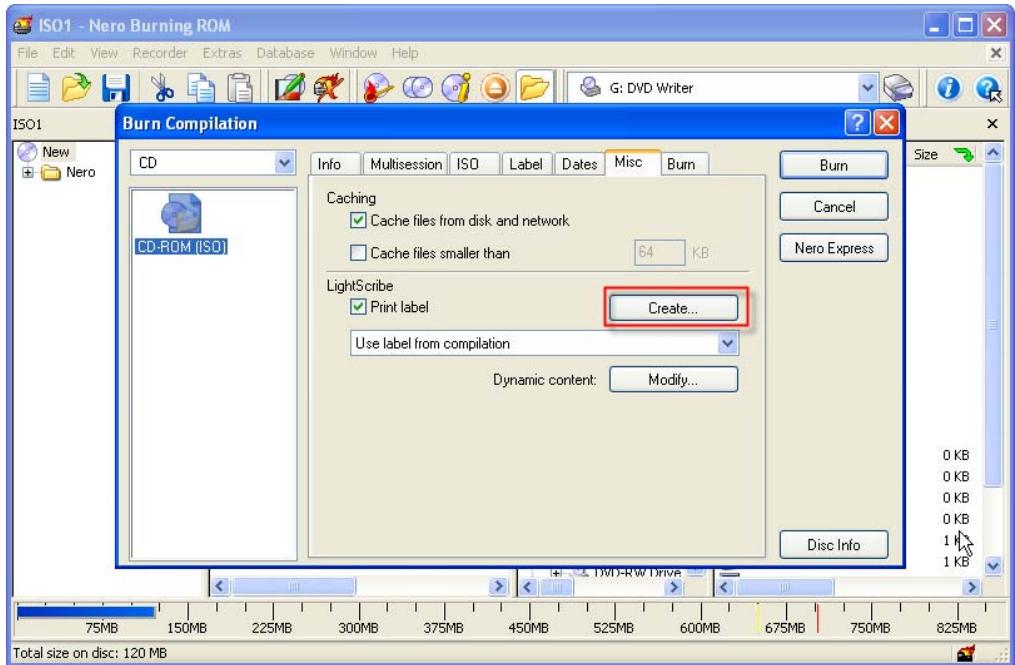Open the View menu
The height and width of the screenshot is (665, 1015).
point(104,53)
